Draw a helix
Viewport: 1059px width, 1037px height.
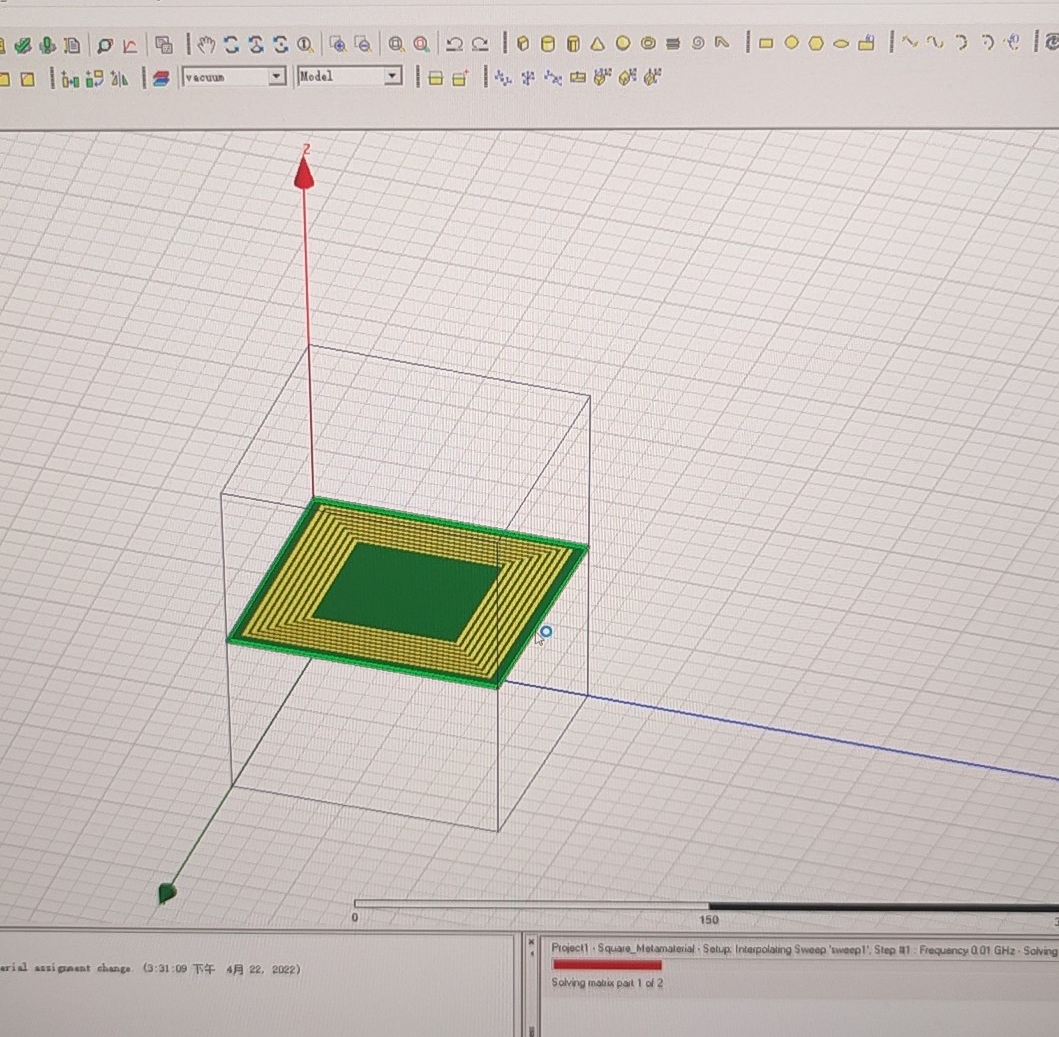(673, 44)
